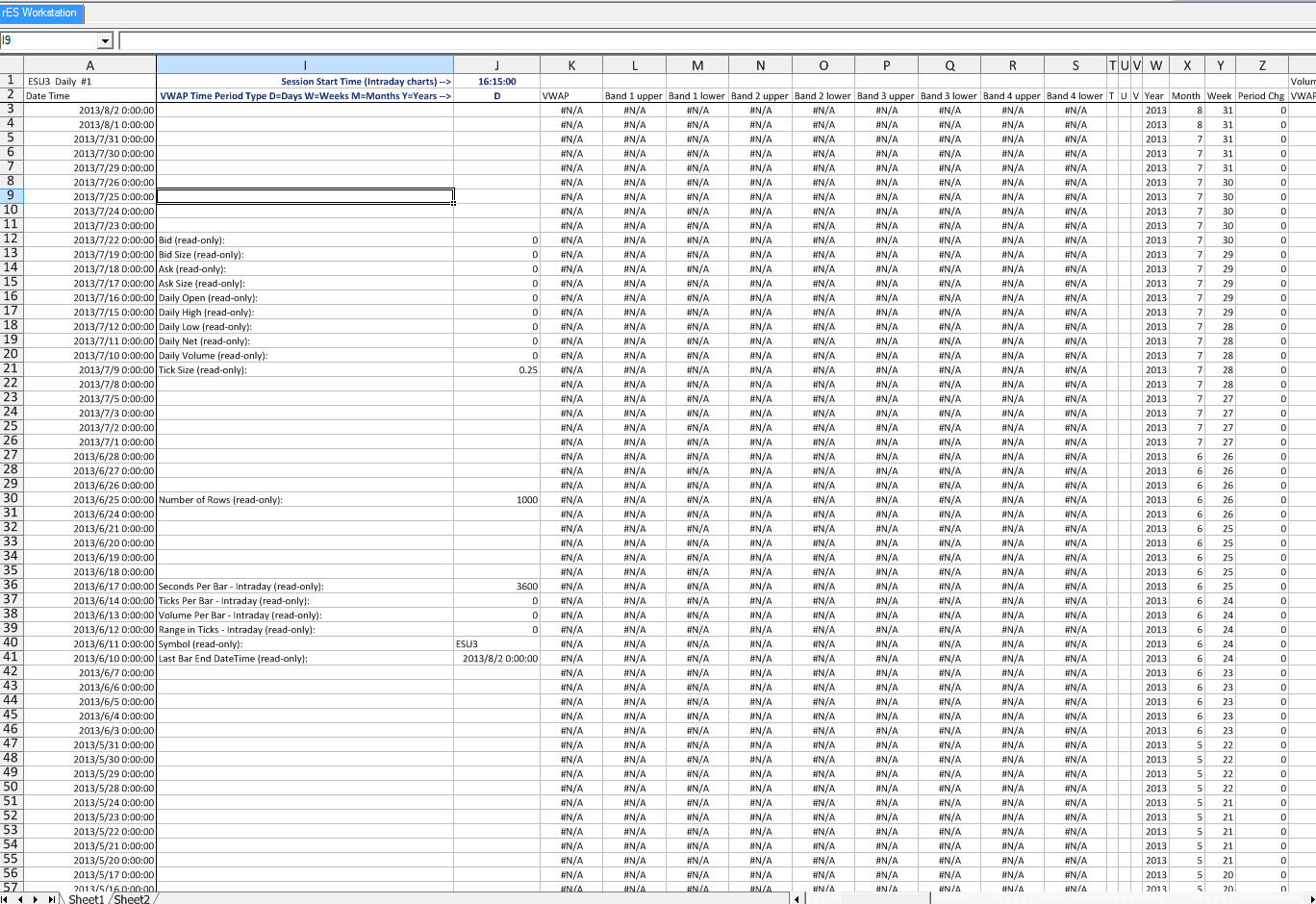Select the 'Number of Rows (read-only):' label cell
The width and height of the screenshot is (1316, 904).
[305, 500]
